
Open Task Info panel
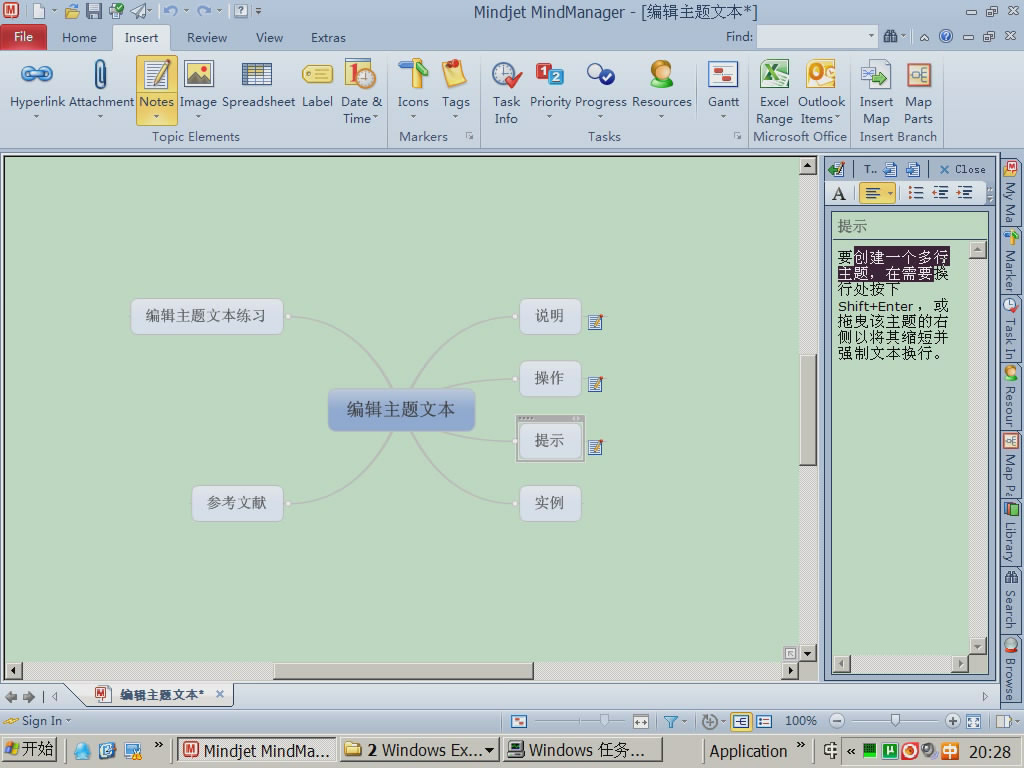tap(506, 91)
